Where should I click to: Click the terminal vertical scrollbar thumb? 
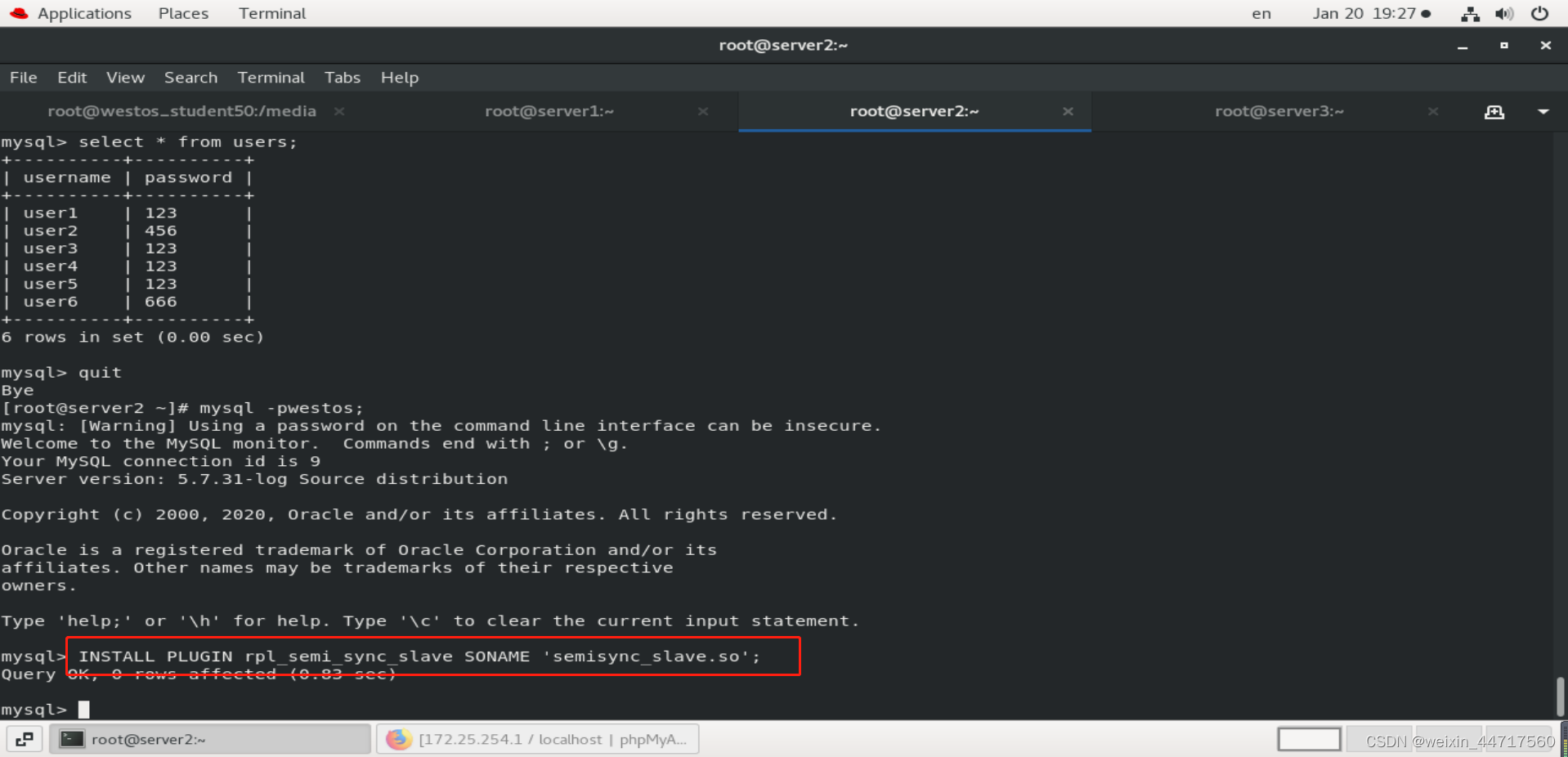[1560, 697]
